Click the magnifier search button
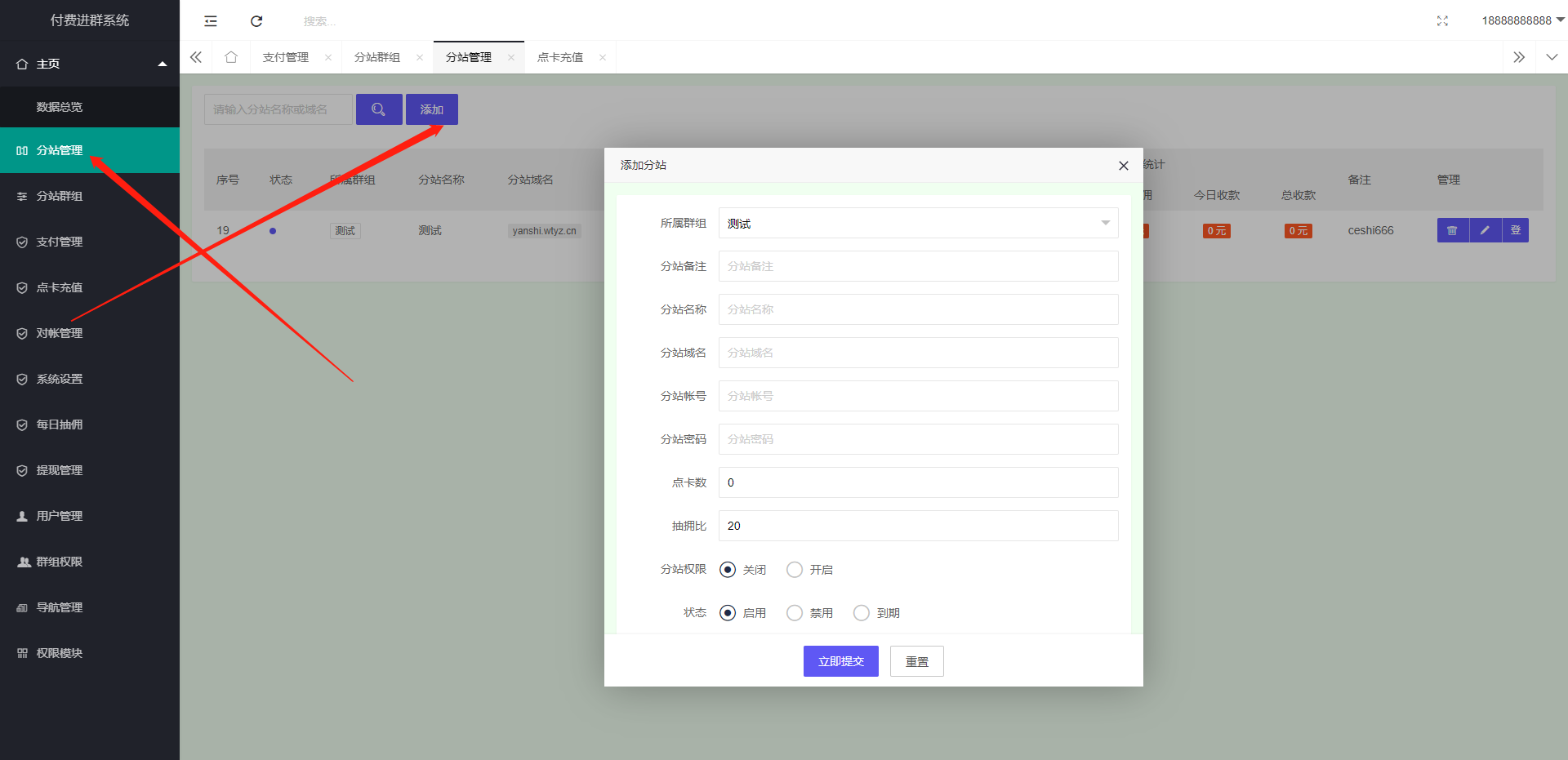Viewport: 1568px width, 760px height. click(378, 109)
